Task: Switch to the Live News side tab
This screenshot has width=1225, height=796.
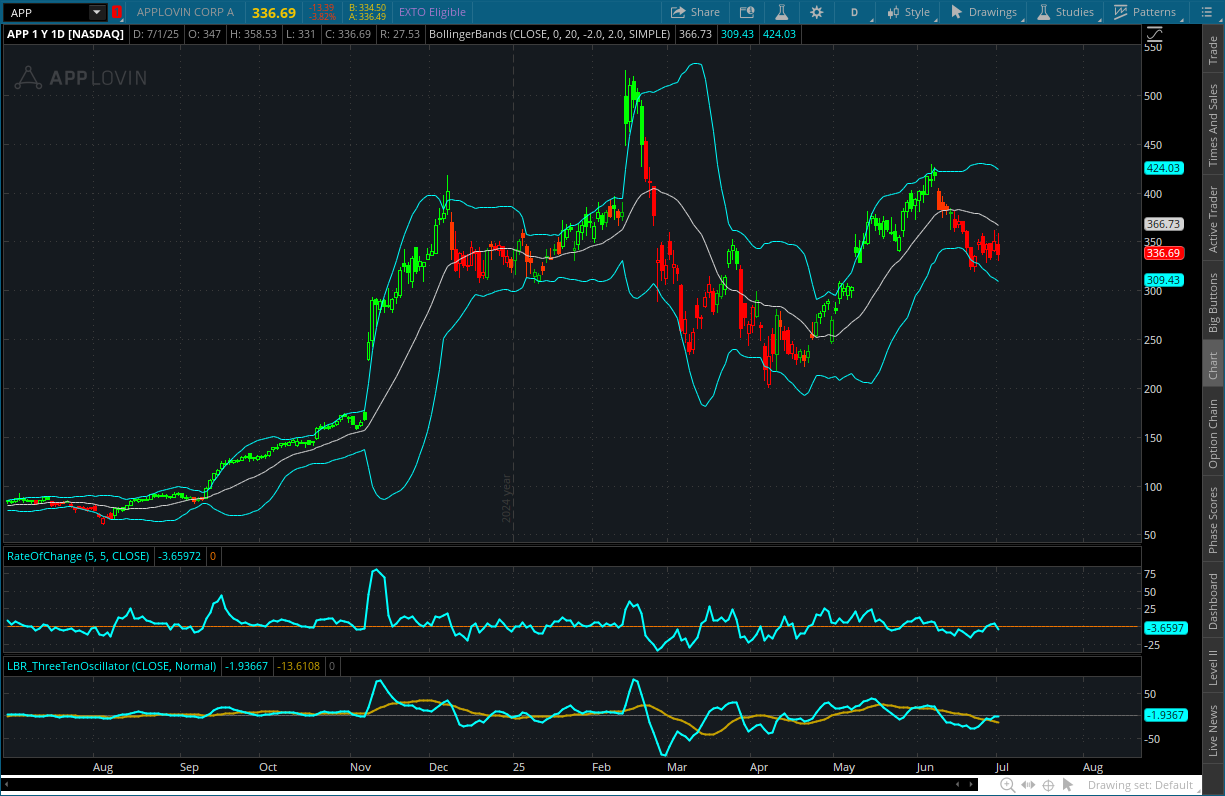Action: [1213, 731]
